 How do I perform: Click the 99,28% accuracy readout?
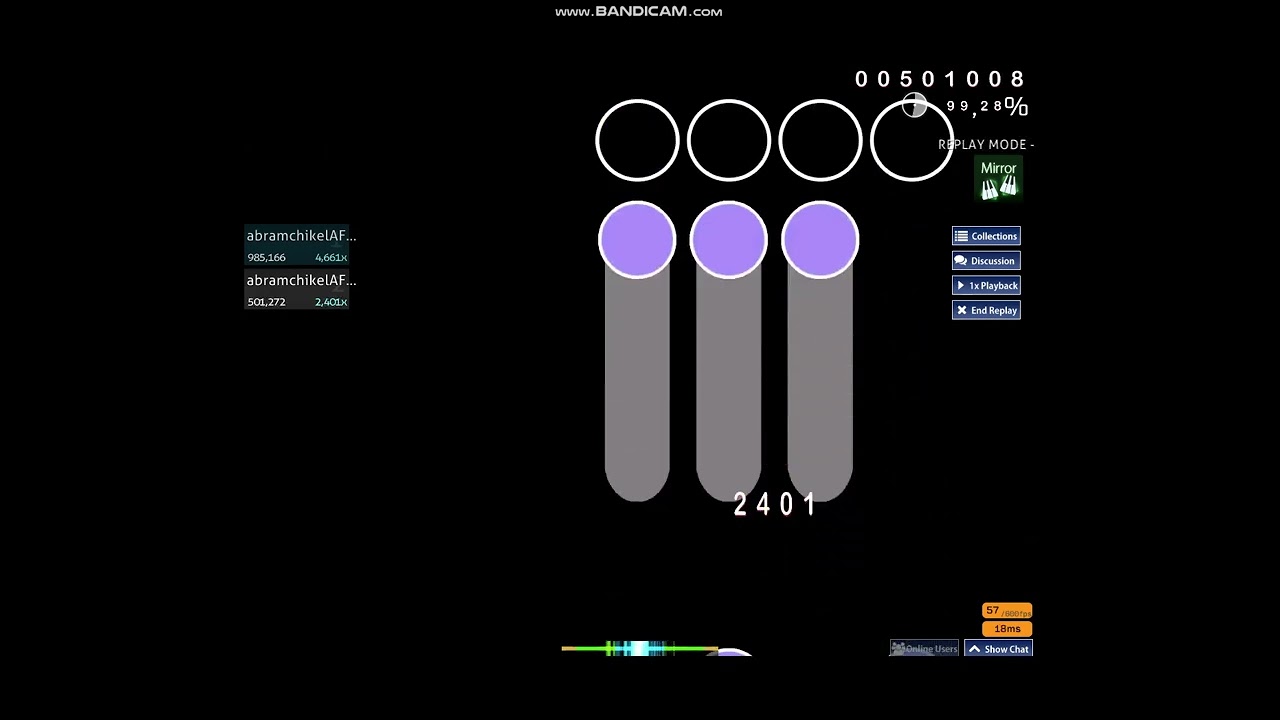(986, 106)
